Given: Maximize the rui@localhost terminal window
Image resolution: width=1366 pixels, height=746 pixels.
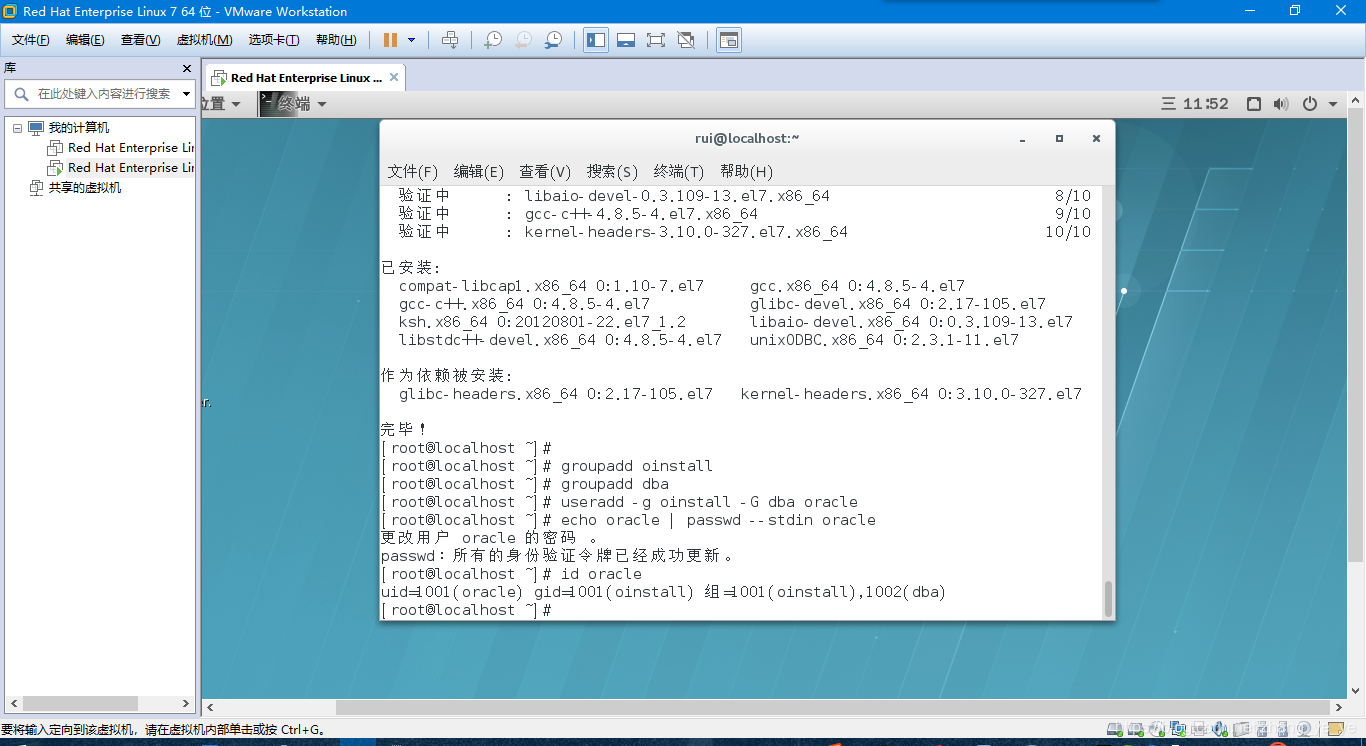Looking at the screenshot, I should pyautogui.click(x=1059, y=139).
